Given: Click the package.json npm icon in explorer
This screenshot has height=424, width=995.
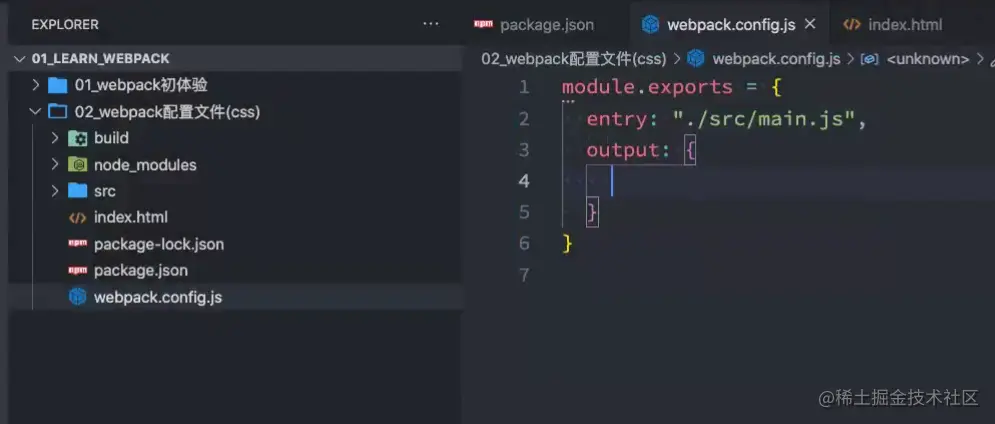Looking at the screenshot, I should pyautogui.click(x=77, y=270).
